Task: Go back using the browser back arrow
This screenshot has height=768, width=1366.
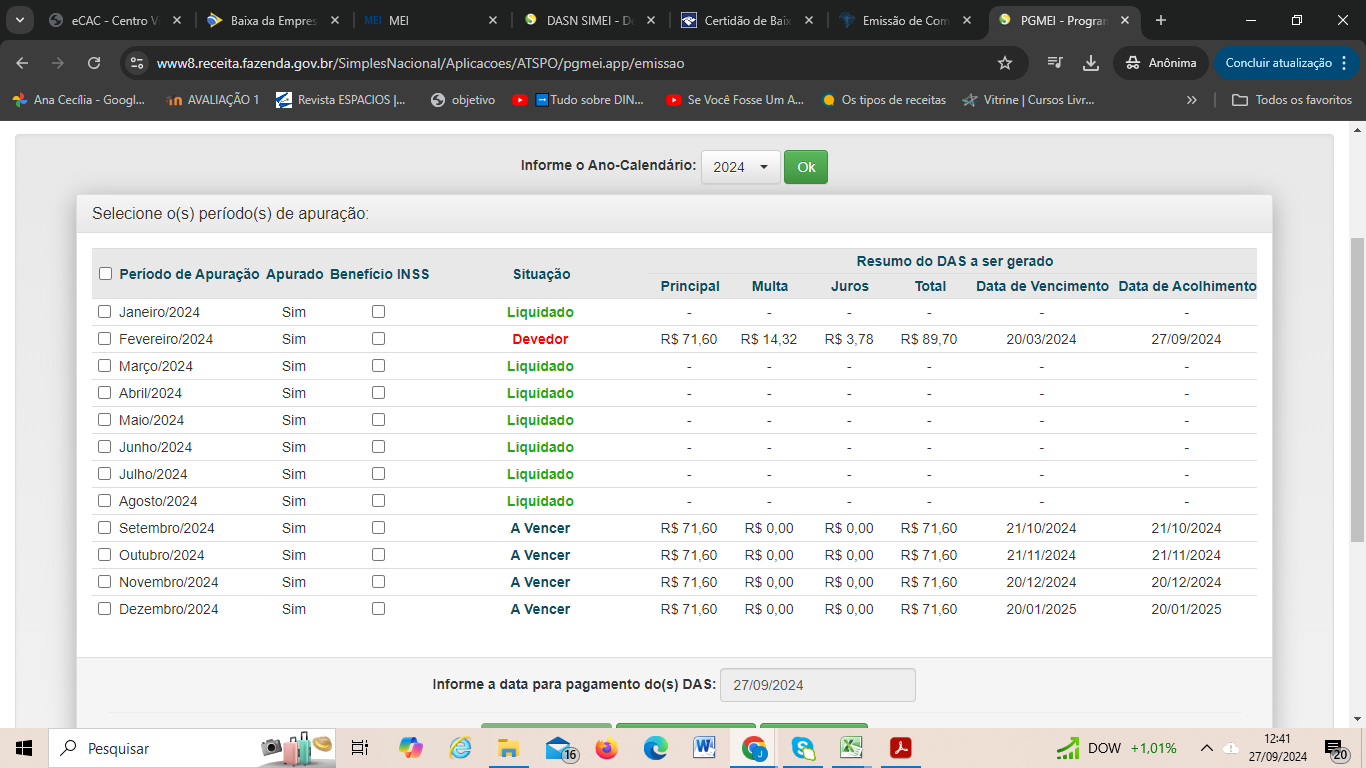Action: pos(22,63)
